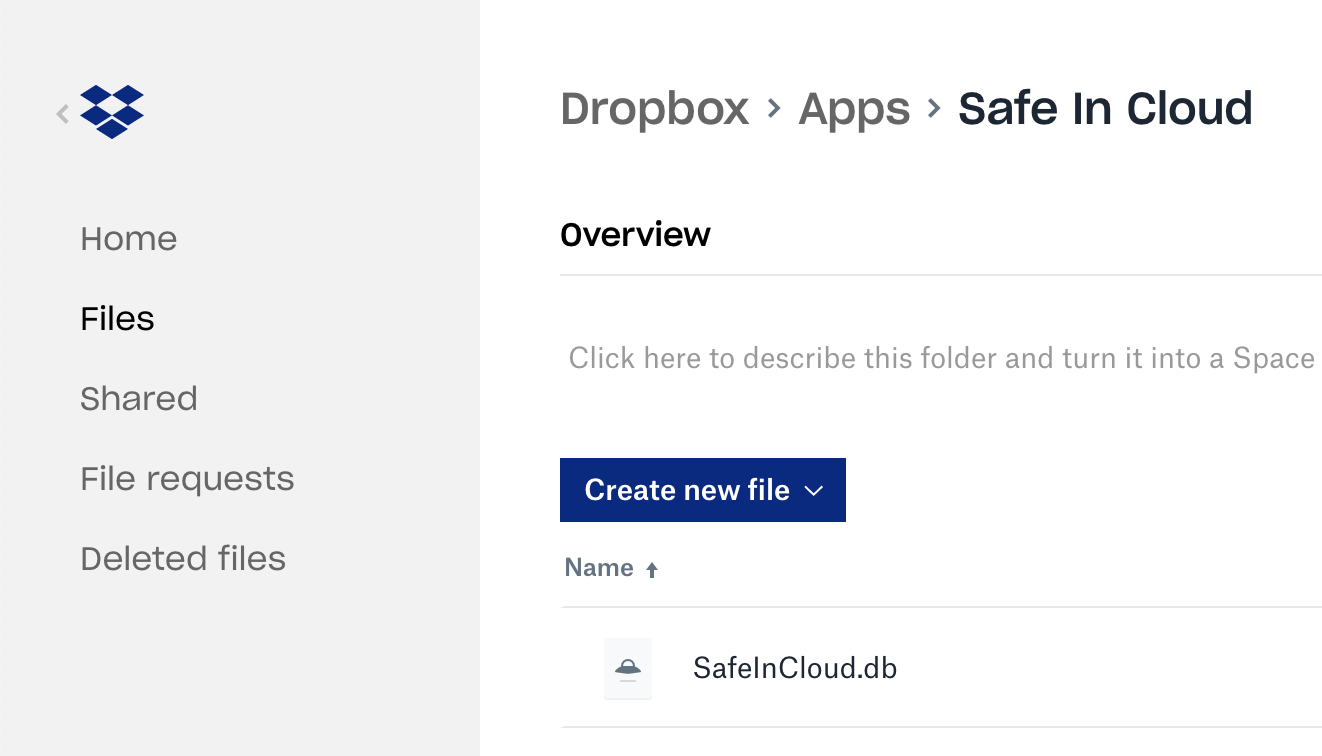This screenshot has height=756, width=1322.
Task: Click the Overview heading
Action: 635,234
